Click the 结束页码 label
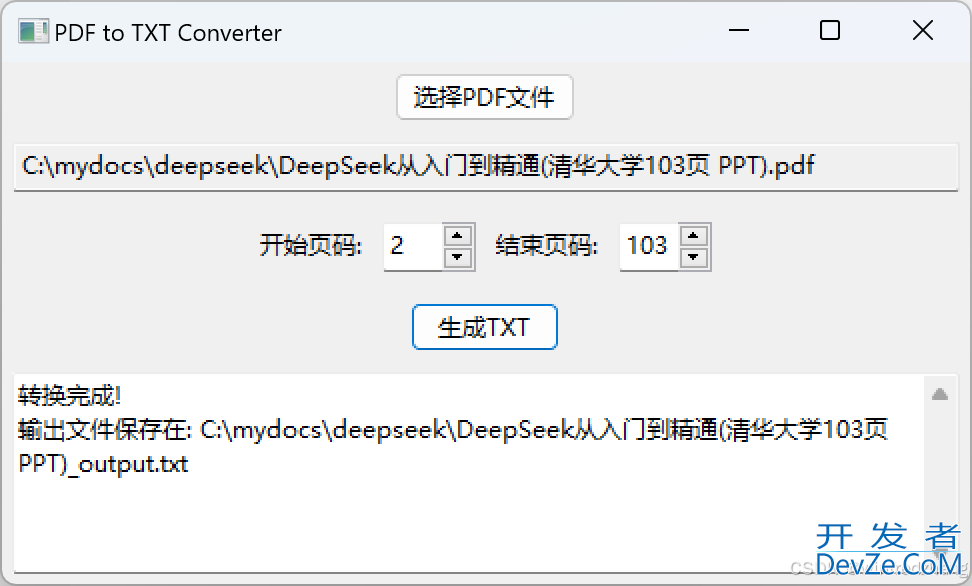The height and width of the screenshot is (586, 972). 546,246
